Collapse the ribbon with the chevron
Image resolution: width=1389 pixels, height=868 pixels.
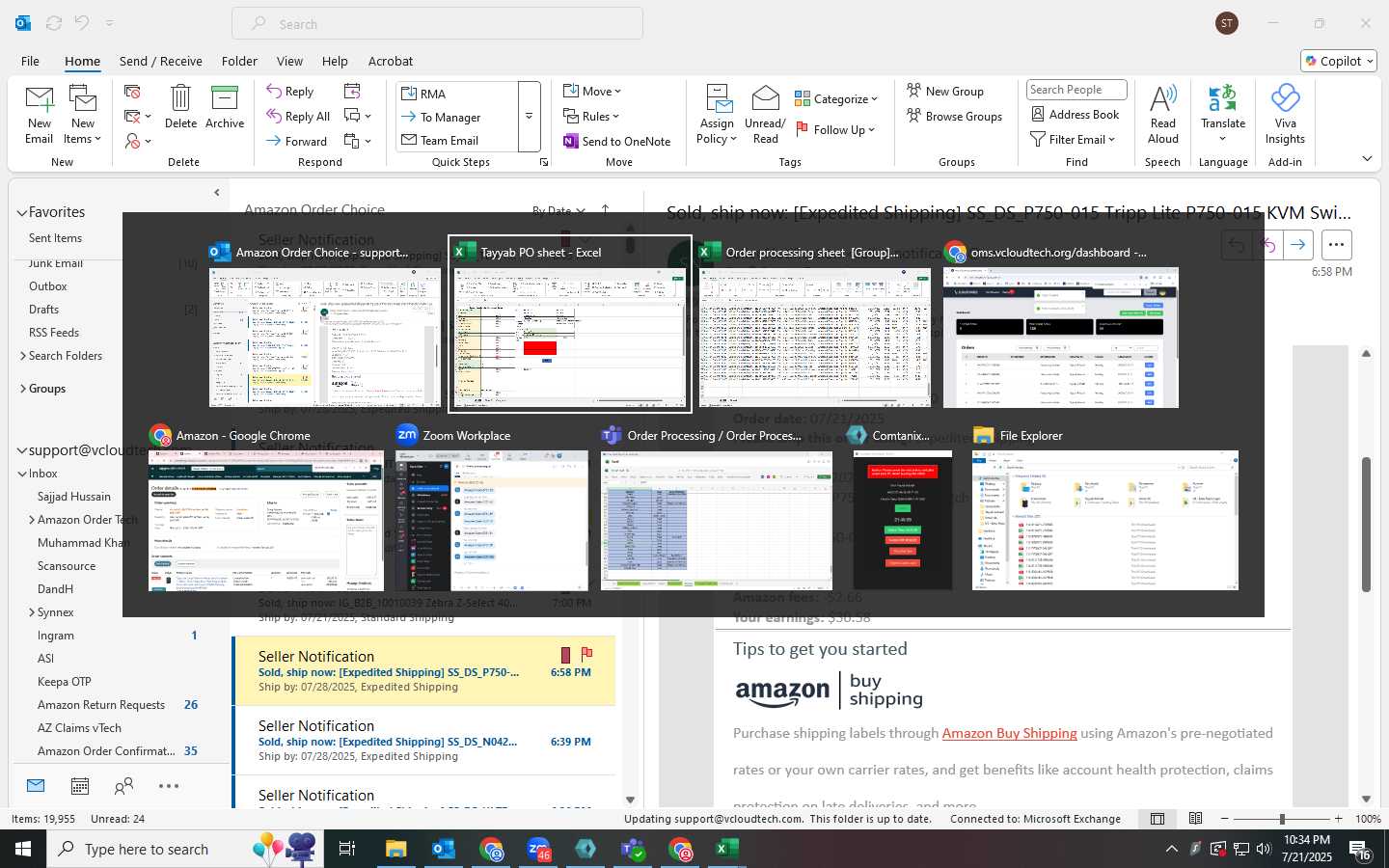1367,158
